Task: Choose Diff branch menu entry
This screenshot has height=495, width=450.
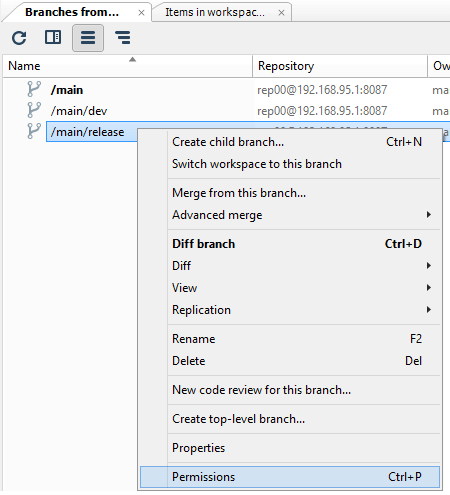Action: (x=290, y=244)
